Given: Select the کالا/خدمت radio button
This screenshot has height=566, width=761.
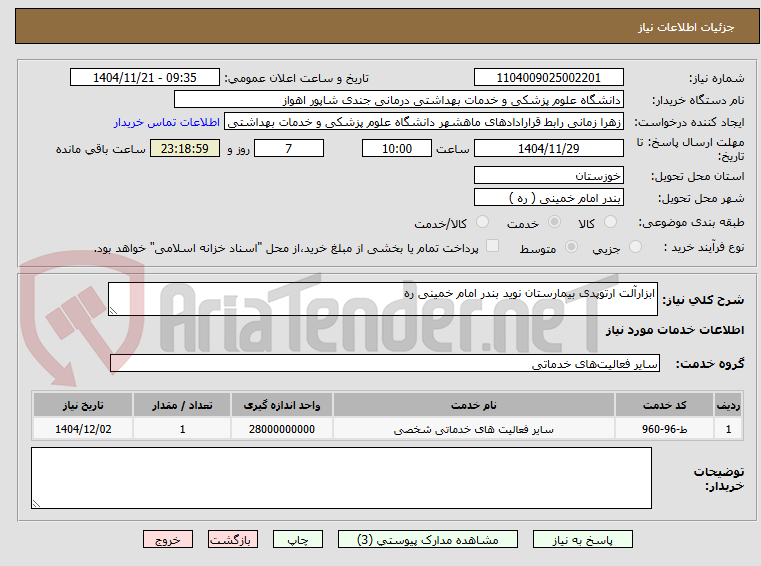Looking at the screenshot, I should (482, 222).
